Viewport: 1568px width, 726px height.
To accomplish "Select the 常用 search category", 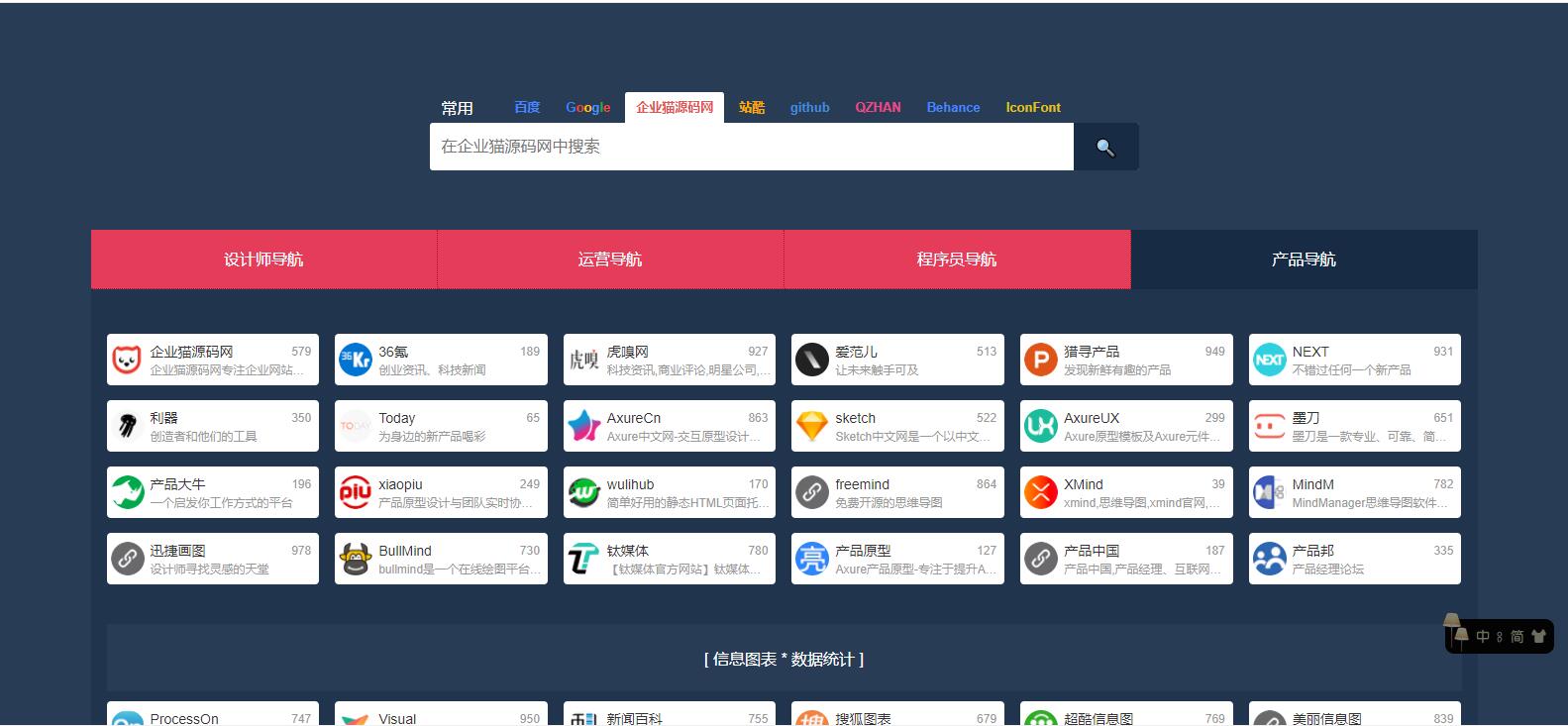I will (x=457, y=108).
